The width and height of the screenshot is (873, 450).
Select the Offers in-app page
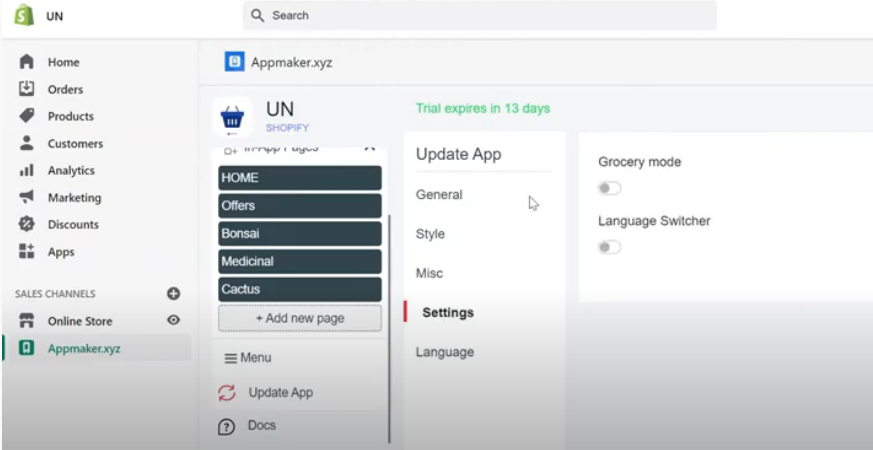300,206
